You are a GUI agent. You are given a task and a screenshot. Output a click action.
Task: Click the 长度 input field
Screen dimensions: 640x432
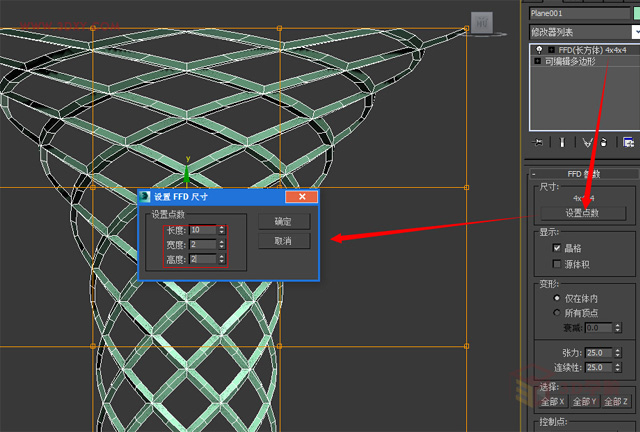(x=203, y=230)
